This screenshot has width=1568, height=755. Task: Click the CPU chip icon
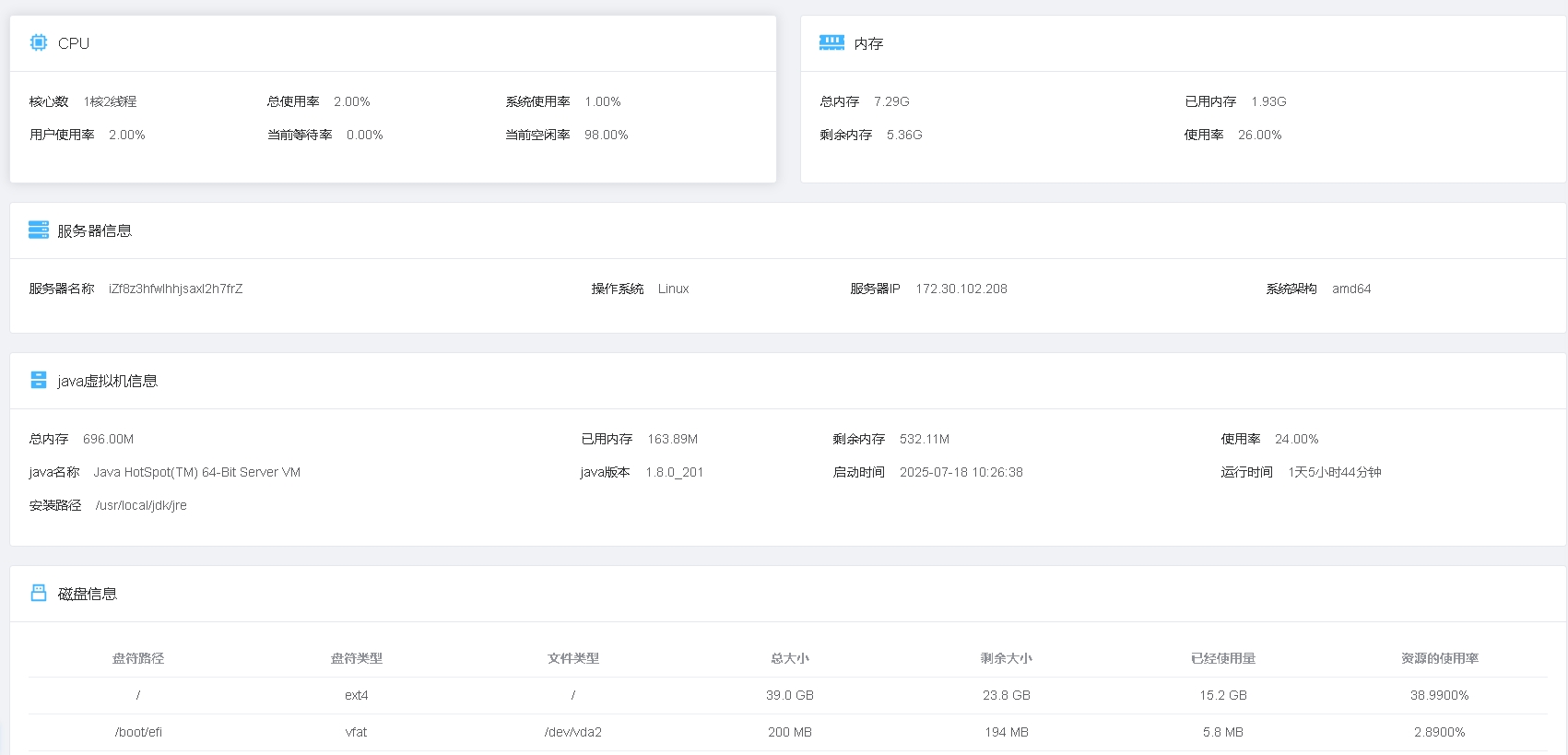coord(39,42)
